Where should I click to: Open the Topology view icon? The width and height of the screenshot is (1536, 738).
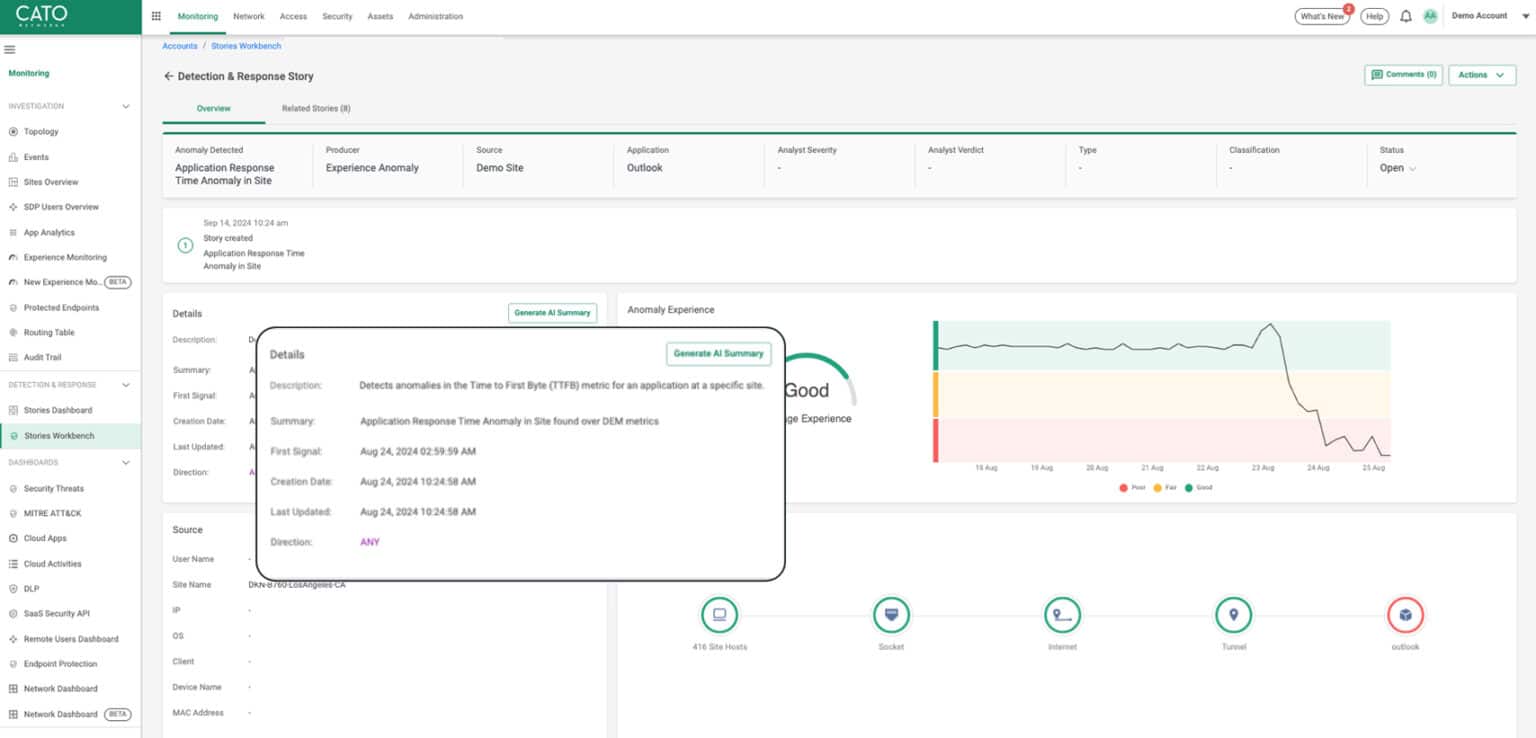point(12,131)
